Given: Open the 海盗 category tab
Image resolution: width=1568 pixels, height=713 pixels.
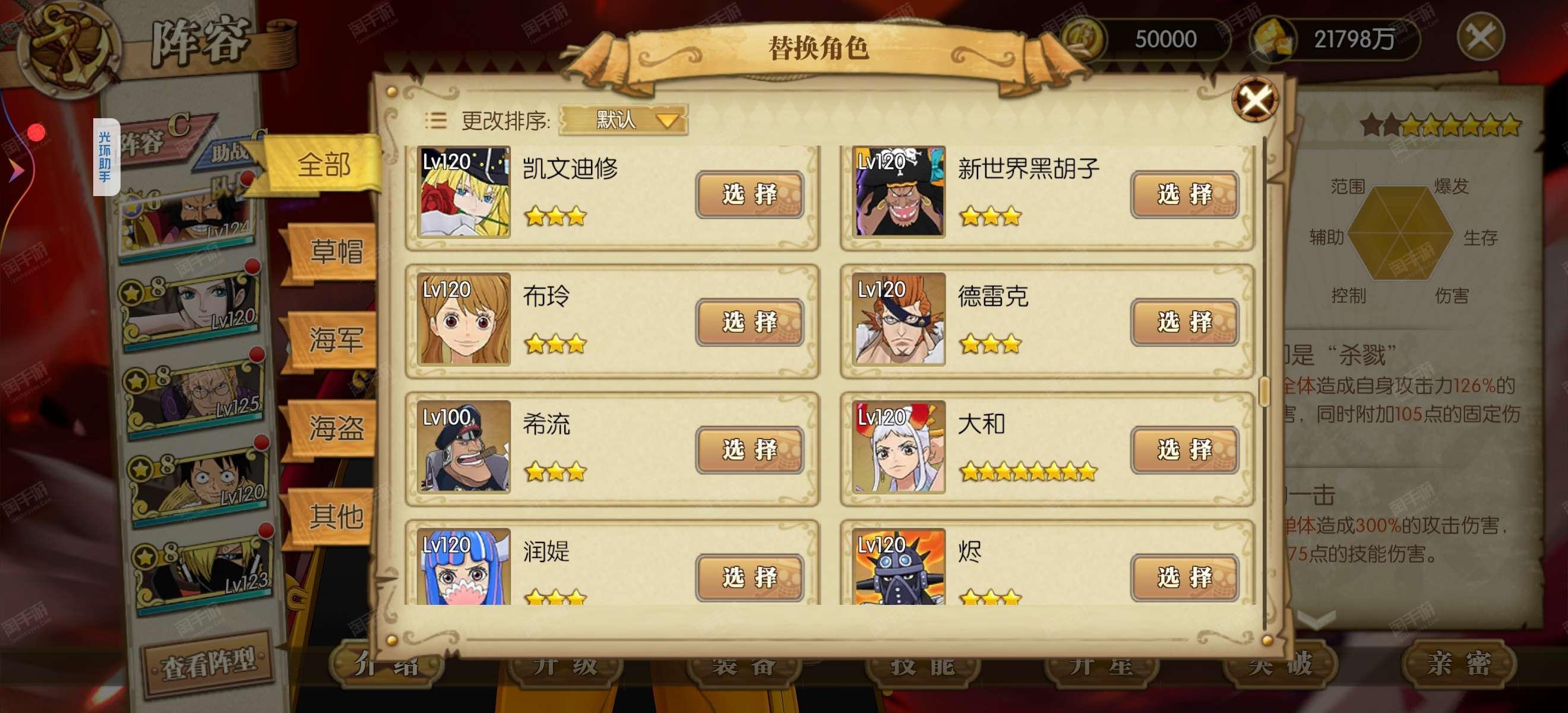Looking at the screenshot, I should coord(335,428).
